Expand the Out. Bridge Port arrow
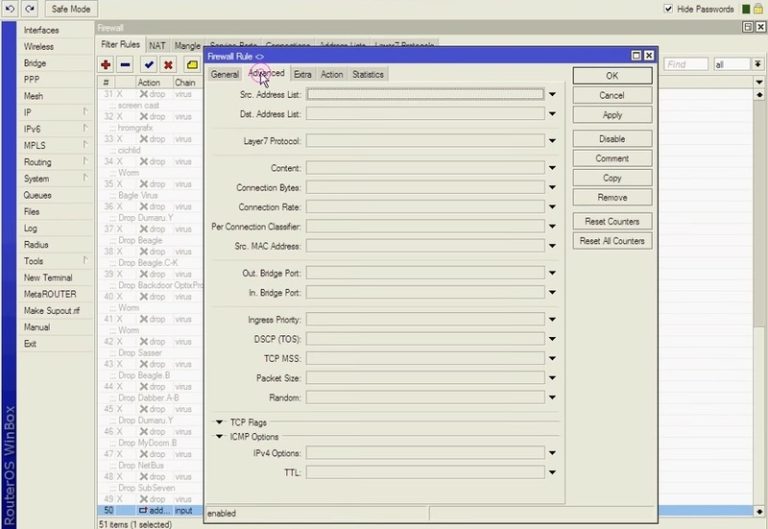 [552, 273]
